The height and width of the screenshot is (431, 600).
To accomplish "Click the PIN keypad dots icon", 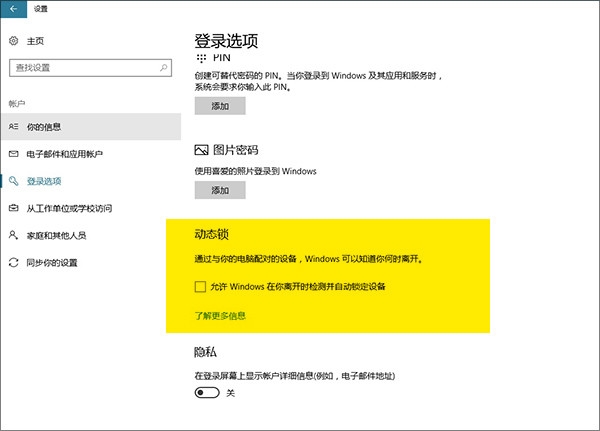I will pyautogui.click(x=200, y=59).
